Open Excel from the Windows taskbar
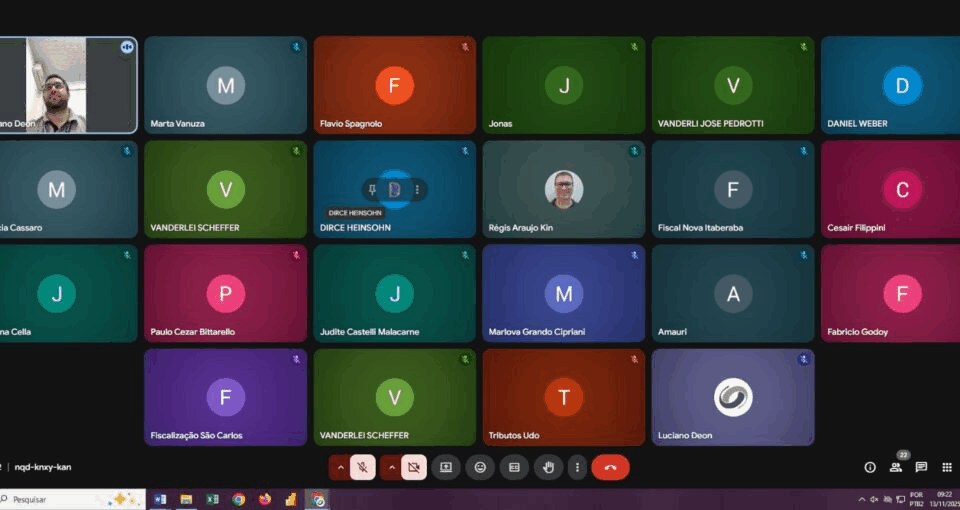Screen dimensions: 960x510 (x=212, y=499)
